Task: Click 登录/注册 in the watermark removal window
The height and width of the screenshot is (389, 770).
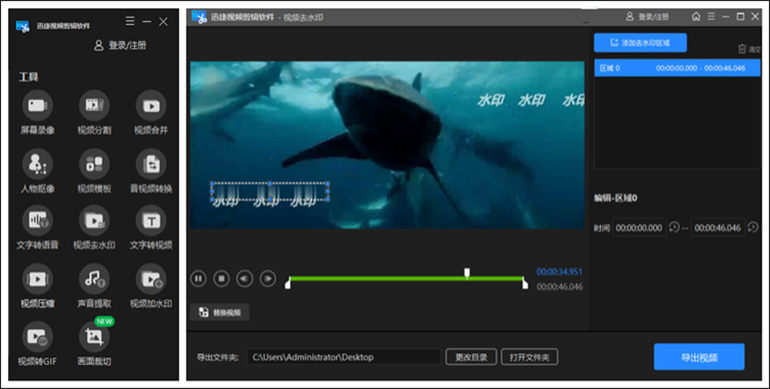Action: point(647,17)
